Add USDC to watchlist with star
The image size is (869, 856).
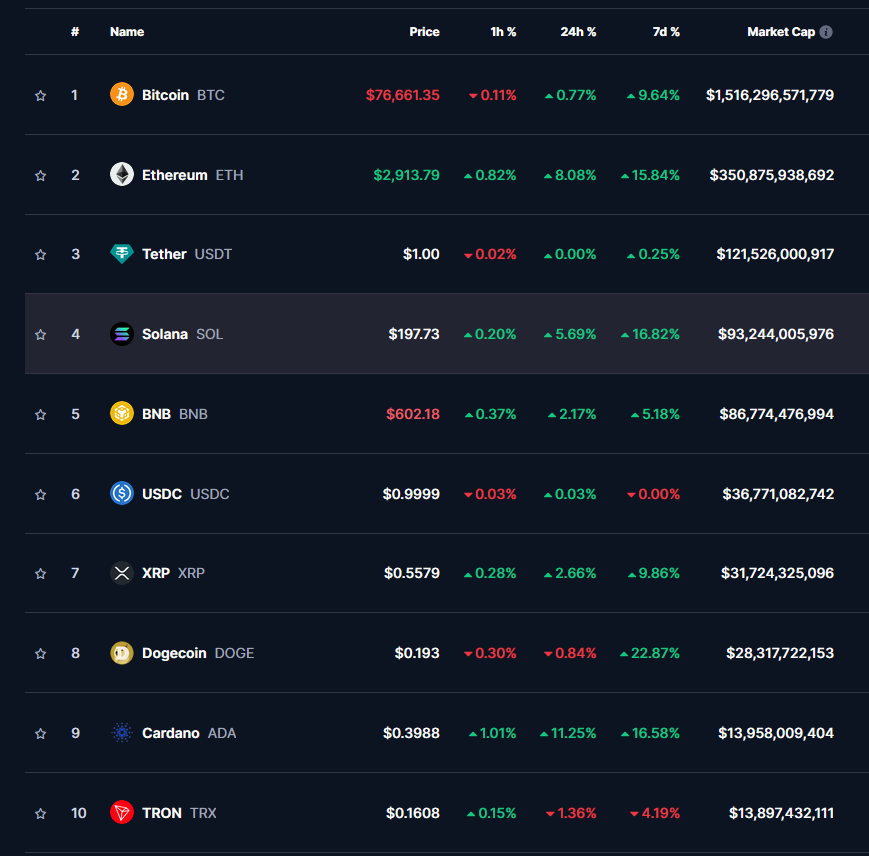(x=40, y=494)
